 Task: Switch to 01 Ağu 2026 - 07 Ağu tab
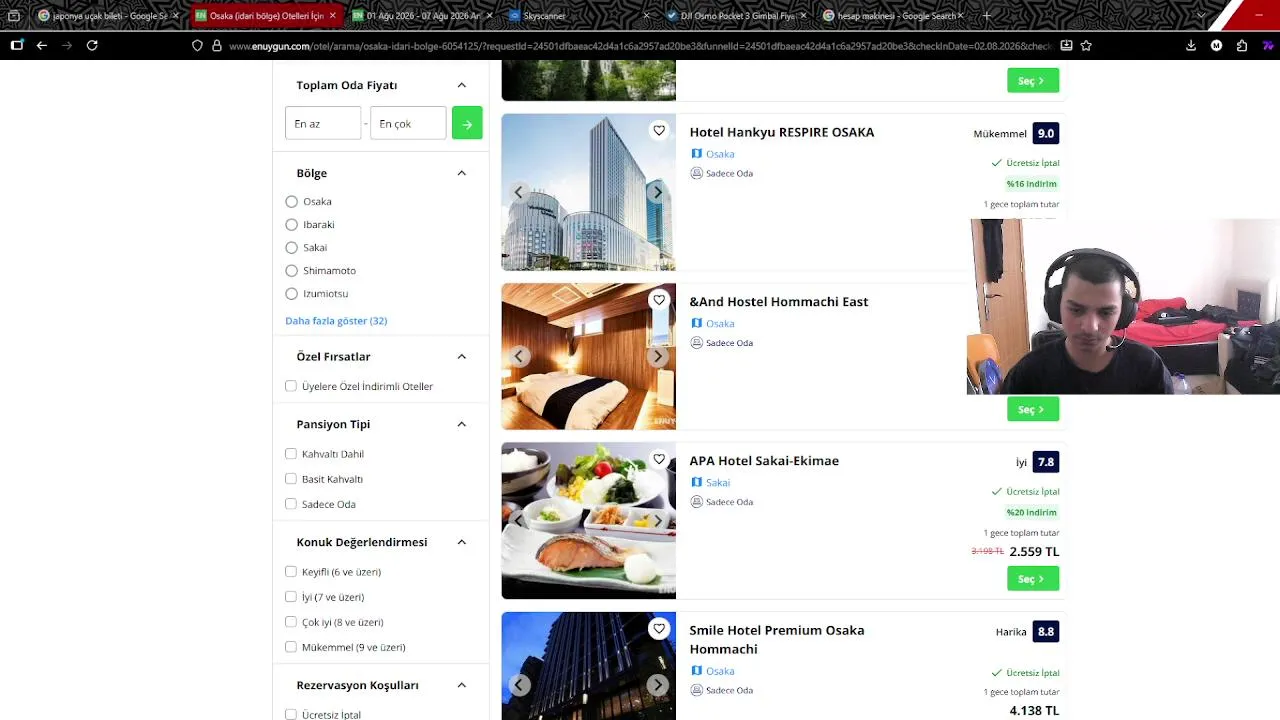422,15
